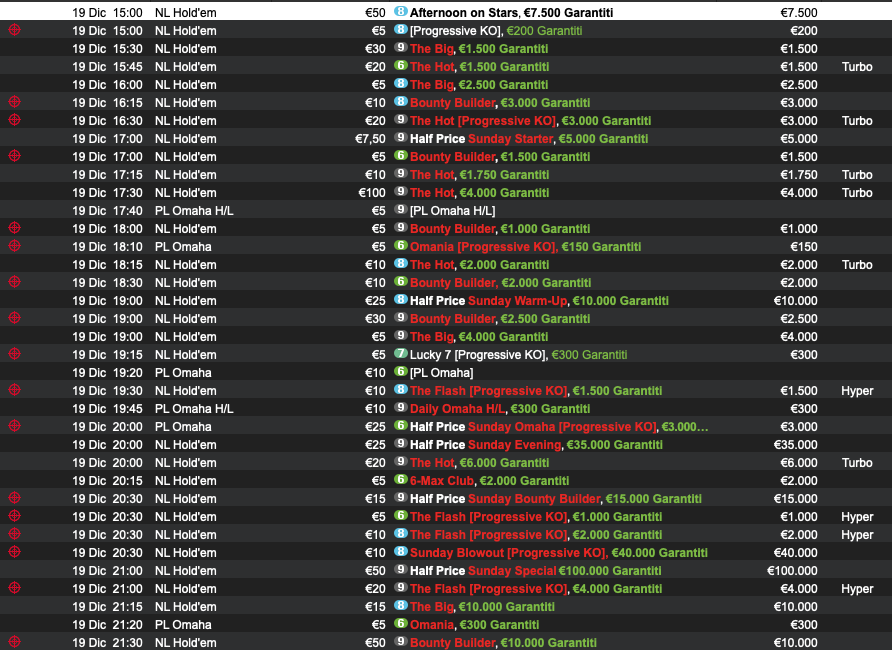Click the target icon on 19:00 €30 Bounty Builder
Screen dimensions: 892x650
point(15,318)
